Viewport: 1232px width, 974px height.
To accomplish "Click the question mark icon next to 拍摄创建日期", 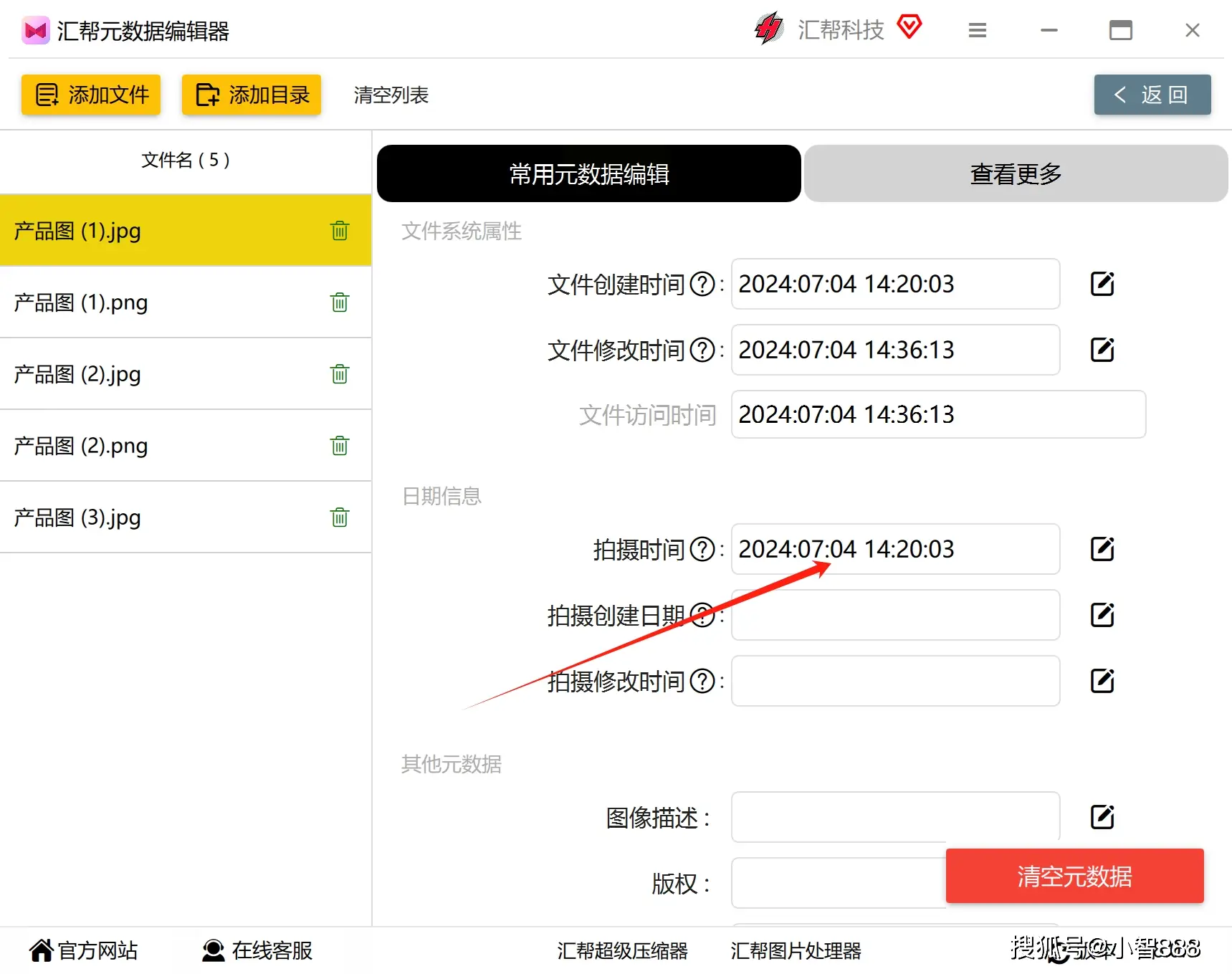I will pos(702,615).
